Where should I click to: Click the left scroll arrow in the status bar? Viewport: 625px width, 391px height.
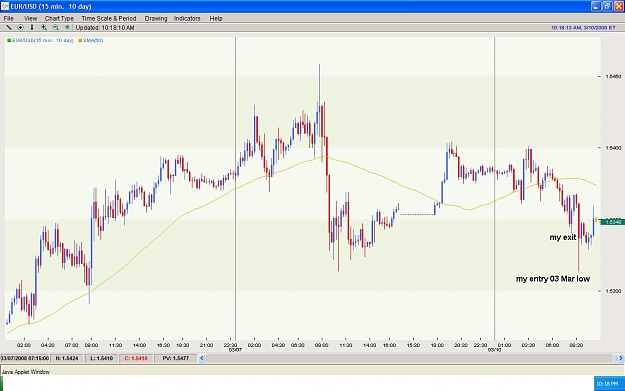(x=202, y=358)
